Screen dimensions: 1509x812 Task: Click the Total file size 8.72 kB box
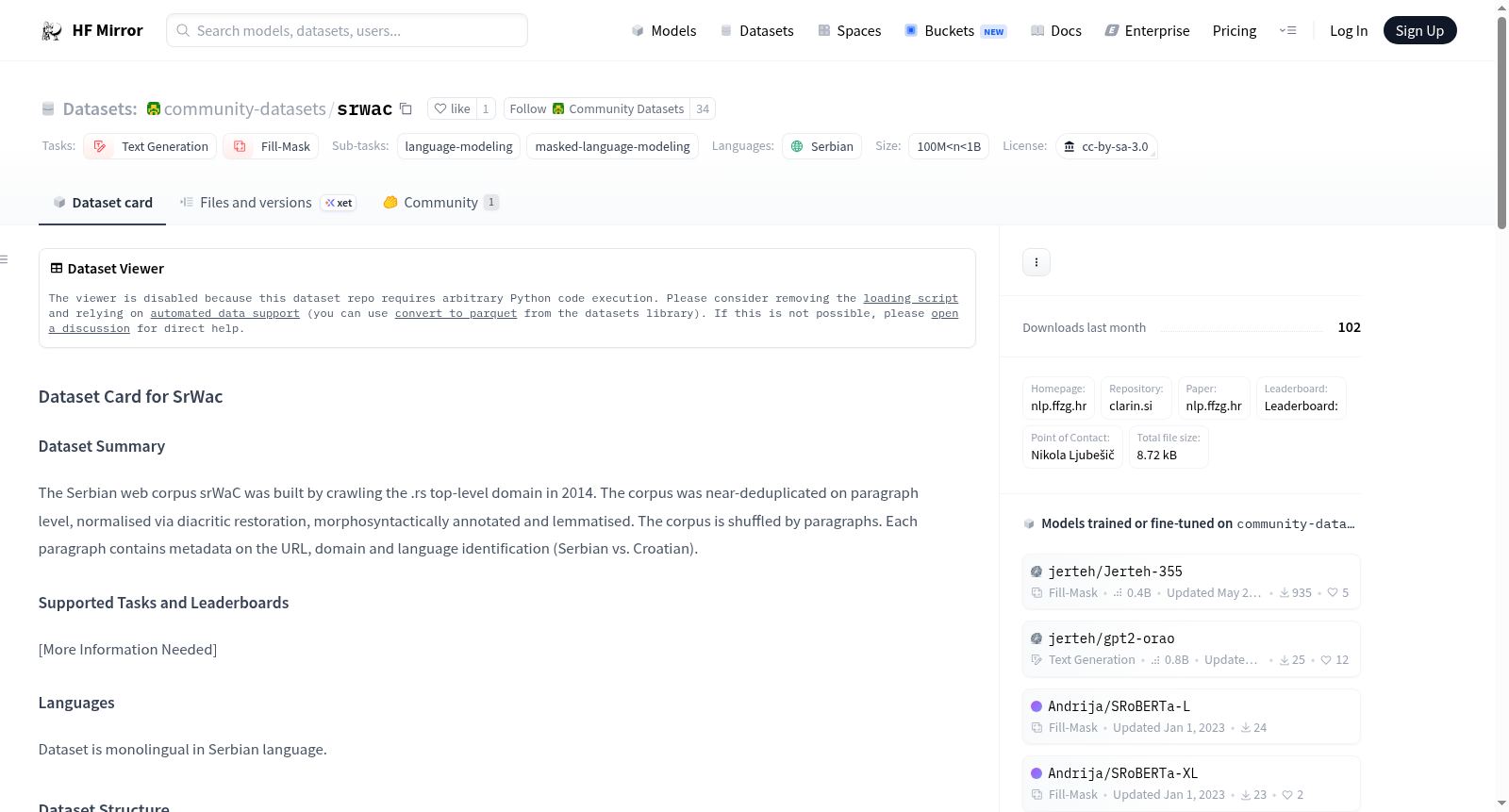[x=1169, y=447]
